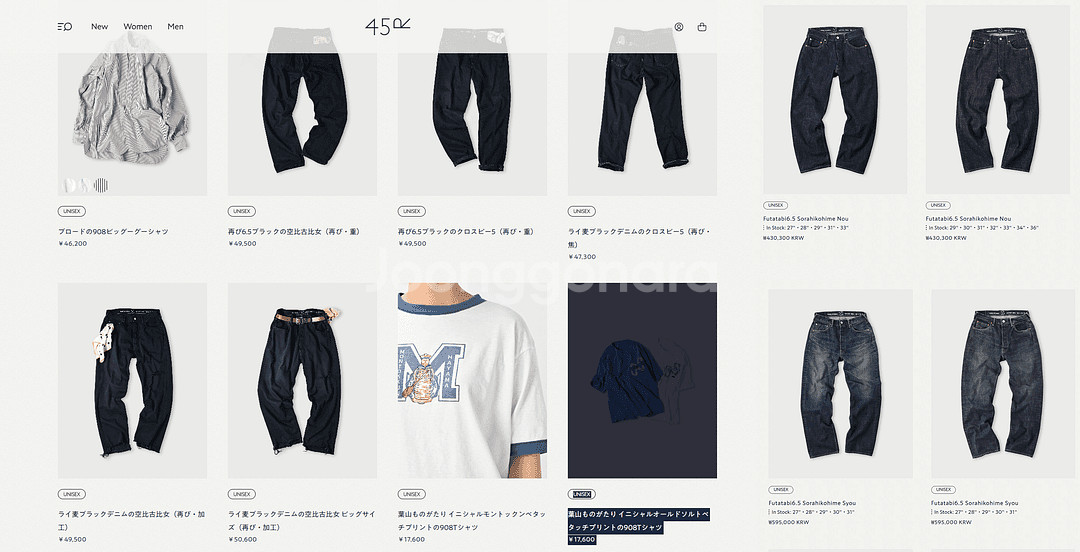Select the striped swatch on big gauge shirt
Screen dimensions: 1080x552
click(101, 185)
